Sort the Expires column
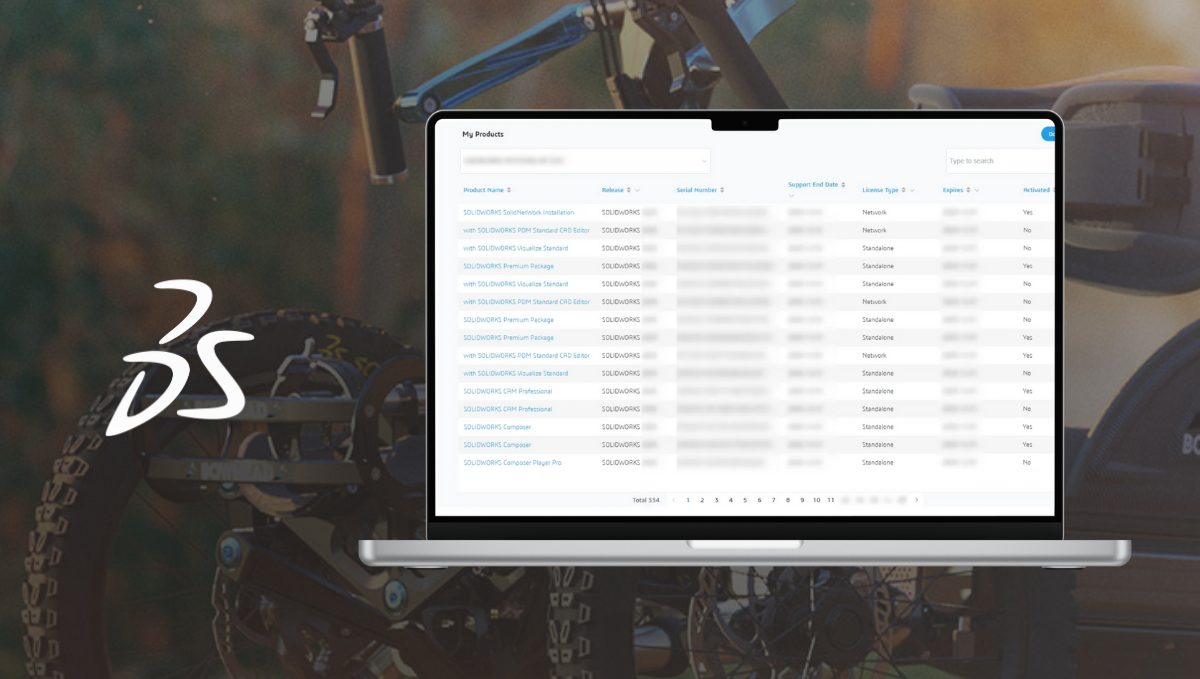The height and width of the screenshot is (679, 1200). tap(967, 190)
